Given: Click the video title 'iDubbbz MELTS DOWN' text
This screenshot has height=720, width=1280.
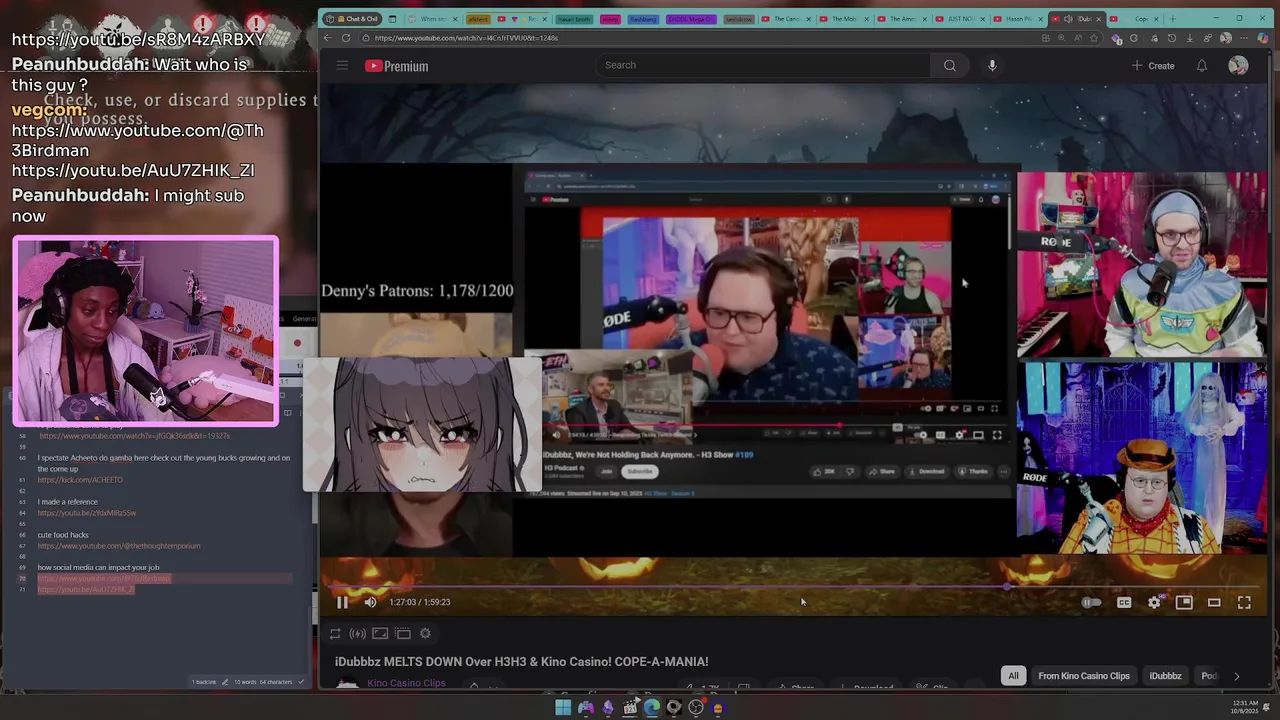Looking at the screenshot, I should coord(522,662).
